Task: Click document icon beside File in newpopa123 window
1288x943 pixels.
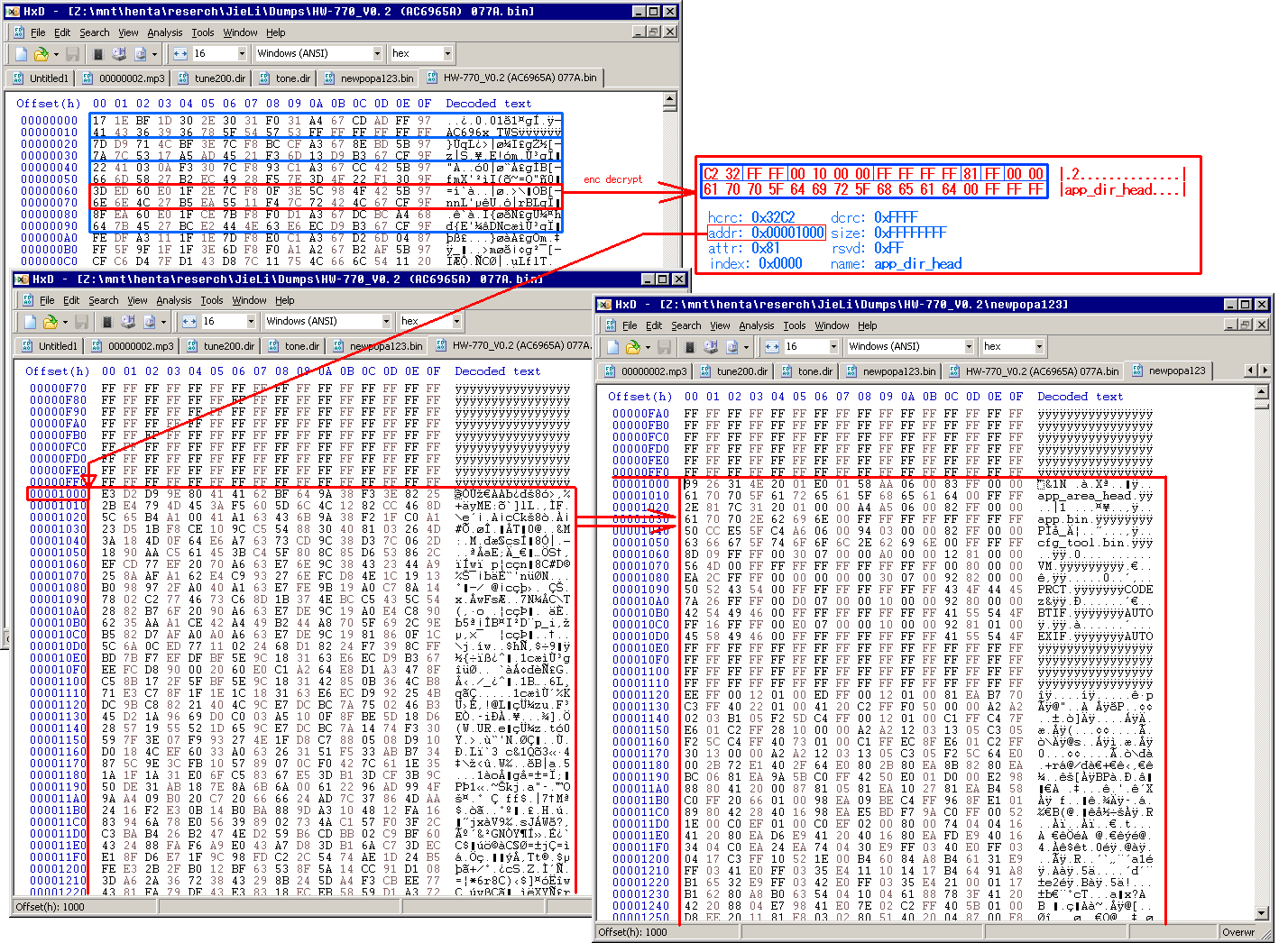Action: point(612,325)
